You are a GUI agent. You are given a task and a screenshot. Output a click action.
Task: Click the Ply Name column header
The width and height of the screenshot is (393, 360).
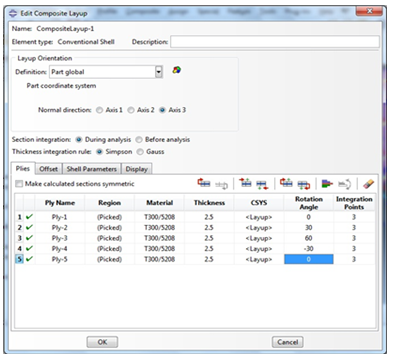click(60, 203)
